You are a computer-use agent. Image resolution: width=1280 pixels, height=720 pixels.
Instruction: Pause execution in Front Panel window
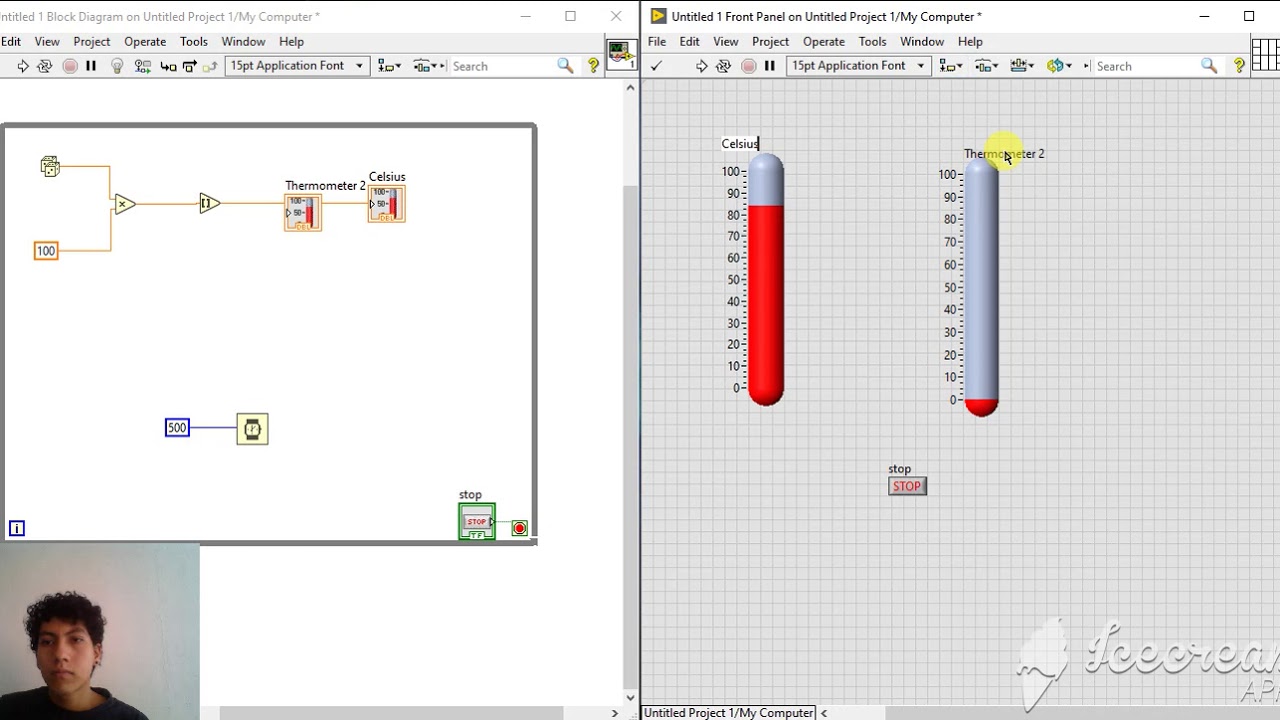770,66
